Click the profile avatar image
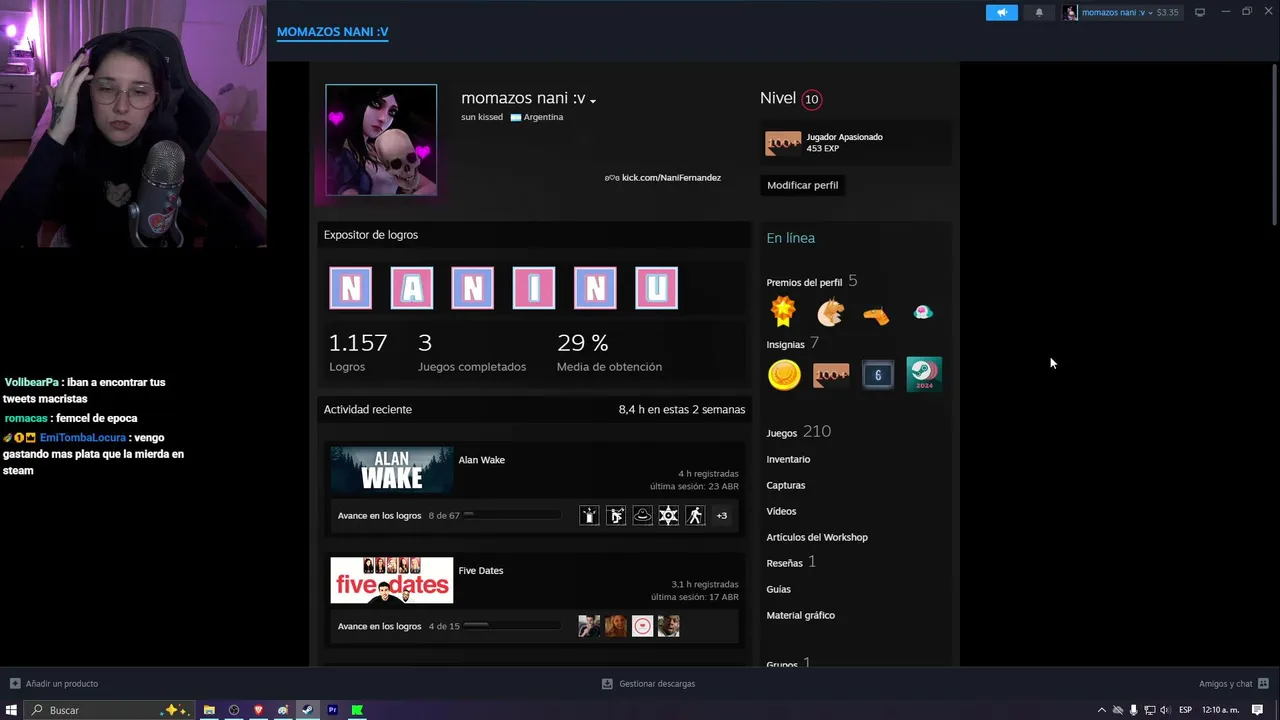 (381, 140)
